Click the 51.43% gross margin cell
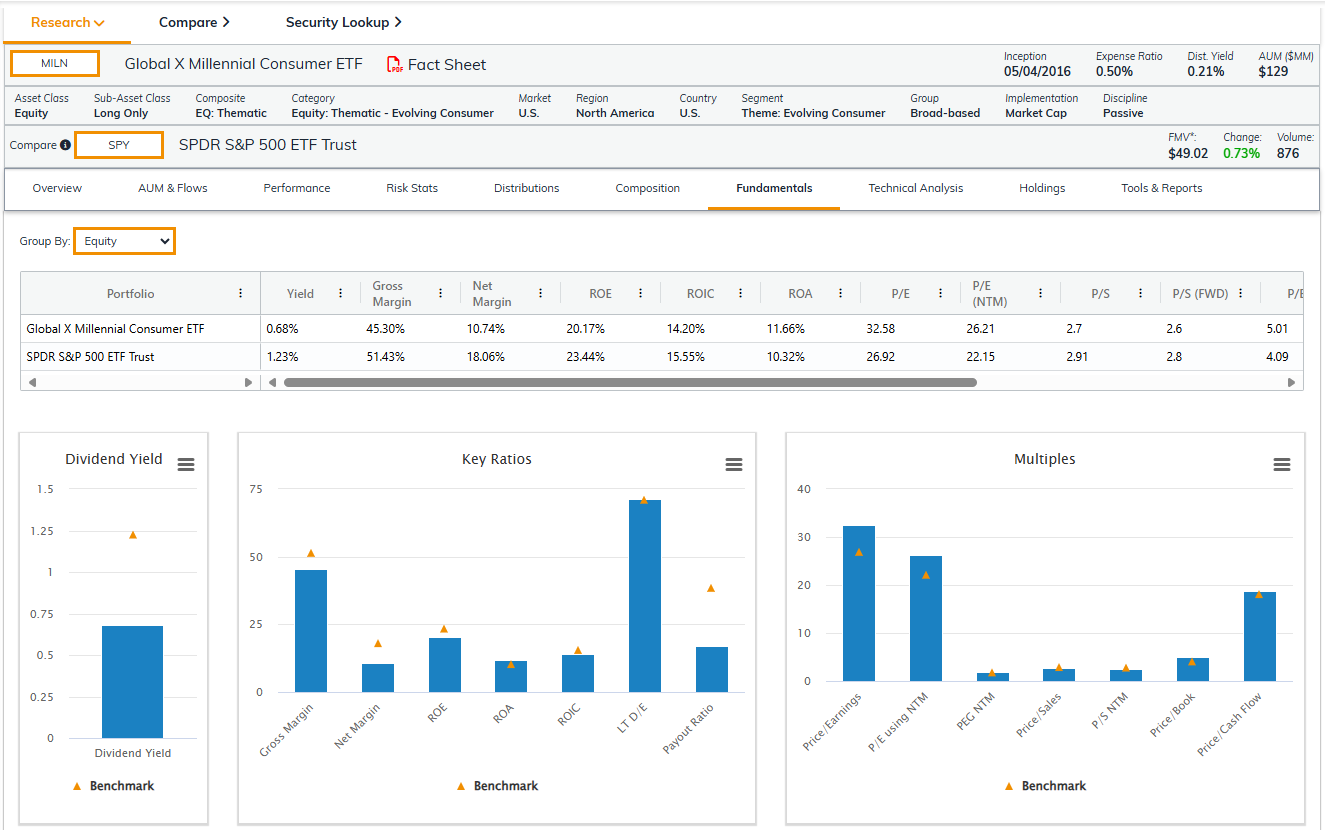The image size is (1325, 830). tap(386, 356)
